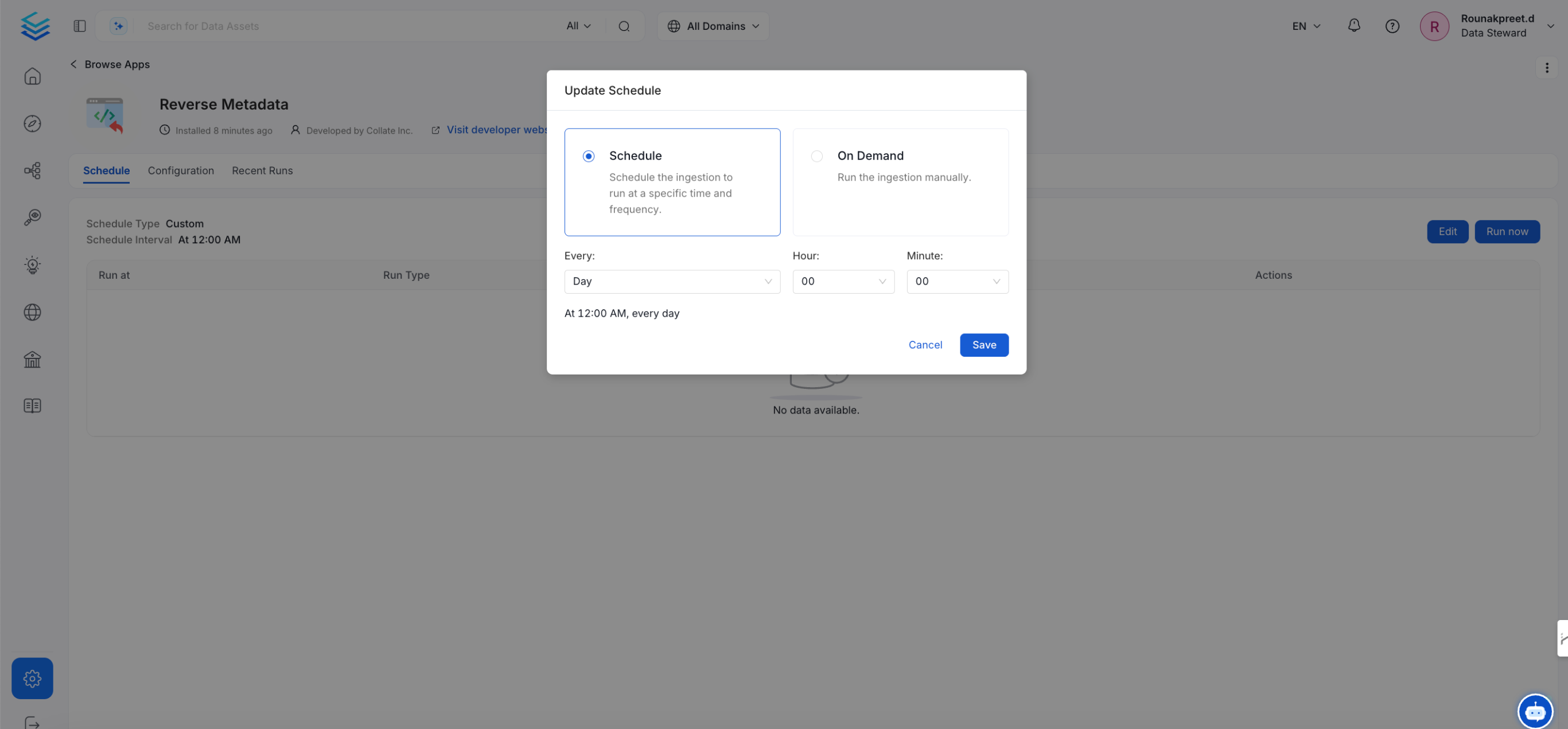The width and height of the screenshot is (1568, 729).
Task: Open the Domains globe sidebar icon
Action: click(32, 312)
